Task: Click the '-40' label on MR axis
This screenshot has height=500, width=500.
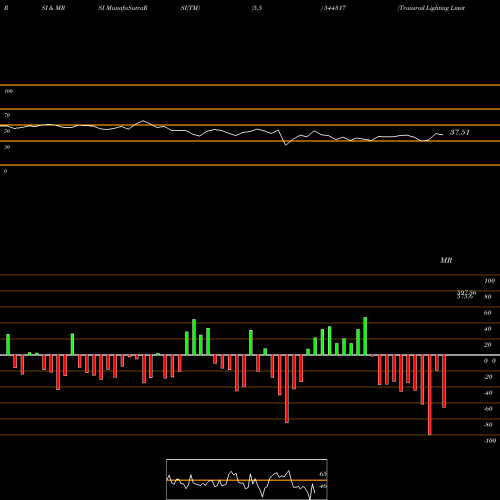Action: pos(488,393)
